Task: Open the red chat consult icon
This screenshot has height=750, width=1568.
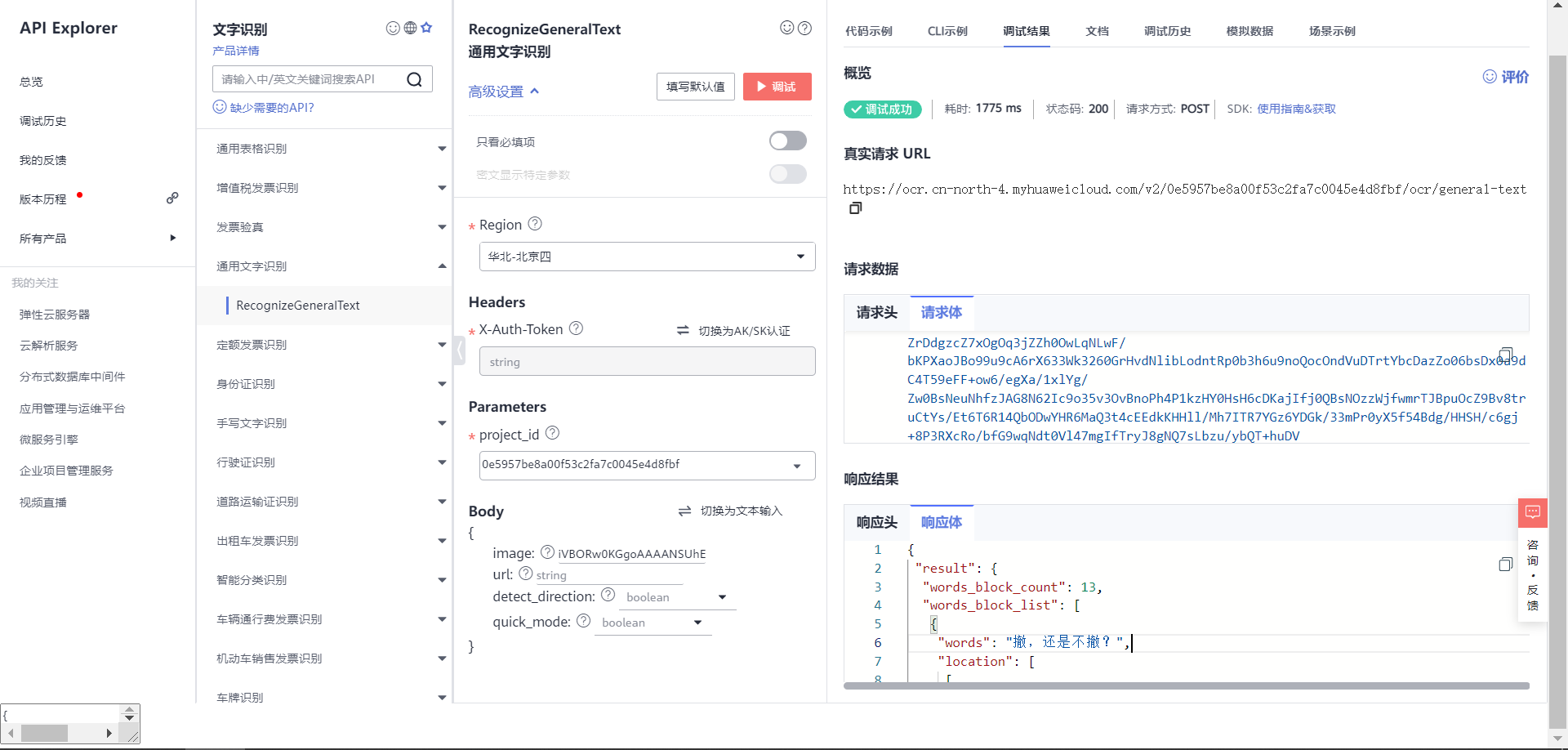Action: [1533, 512]
